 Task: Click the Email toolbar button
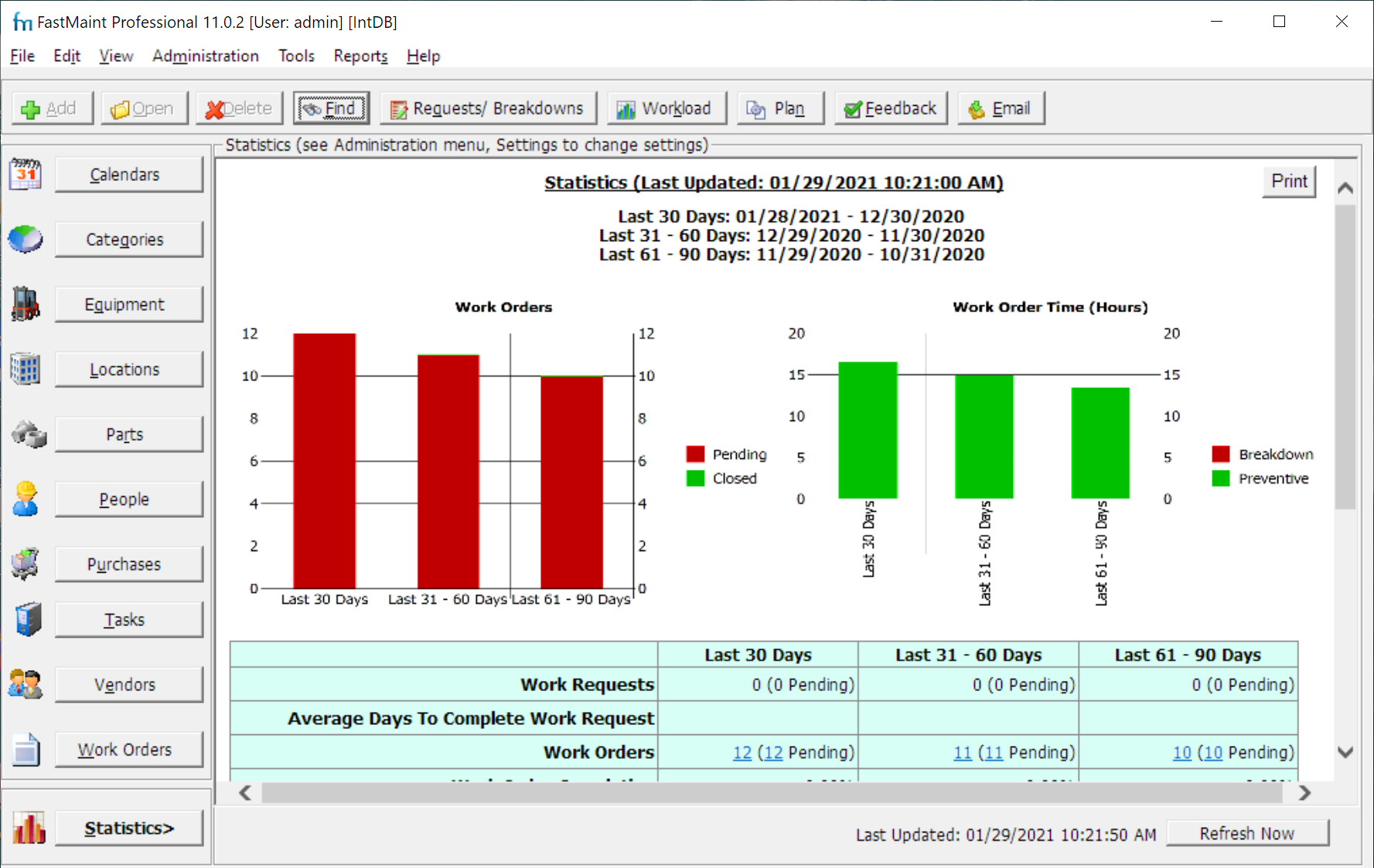[1001, 107]
